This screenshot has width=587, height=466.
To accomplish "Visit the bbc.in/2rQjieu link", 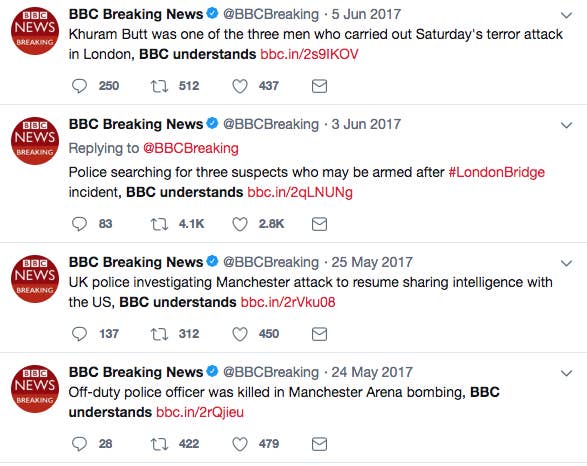I will click(200, 412).
